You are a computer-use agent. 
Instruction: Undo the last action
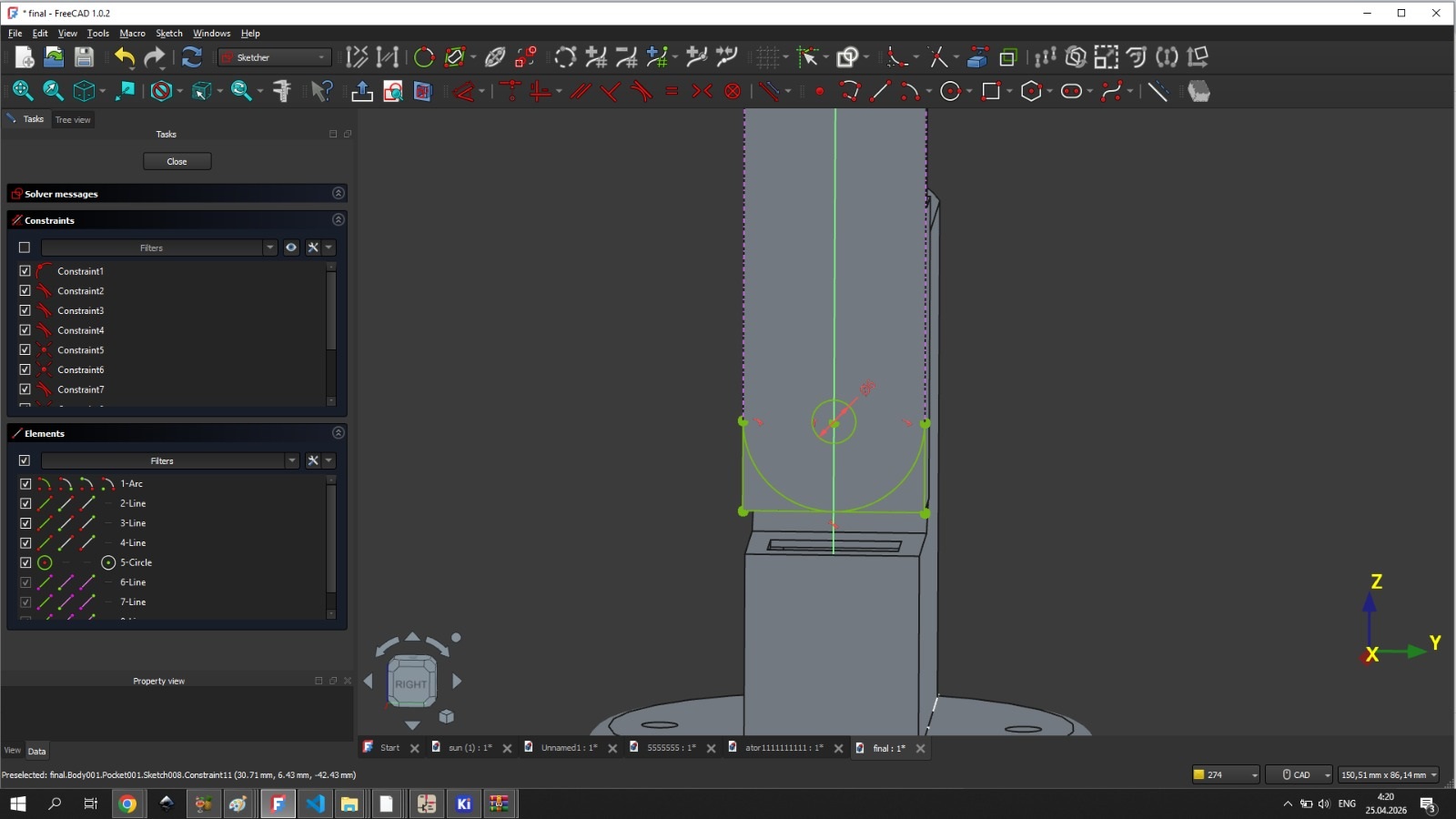click(x=125, y=57)
